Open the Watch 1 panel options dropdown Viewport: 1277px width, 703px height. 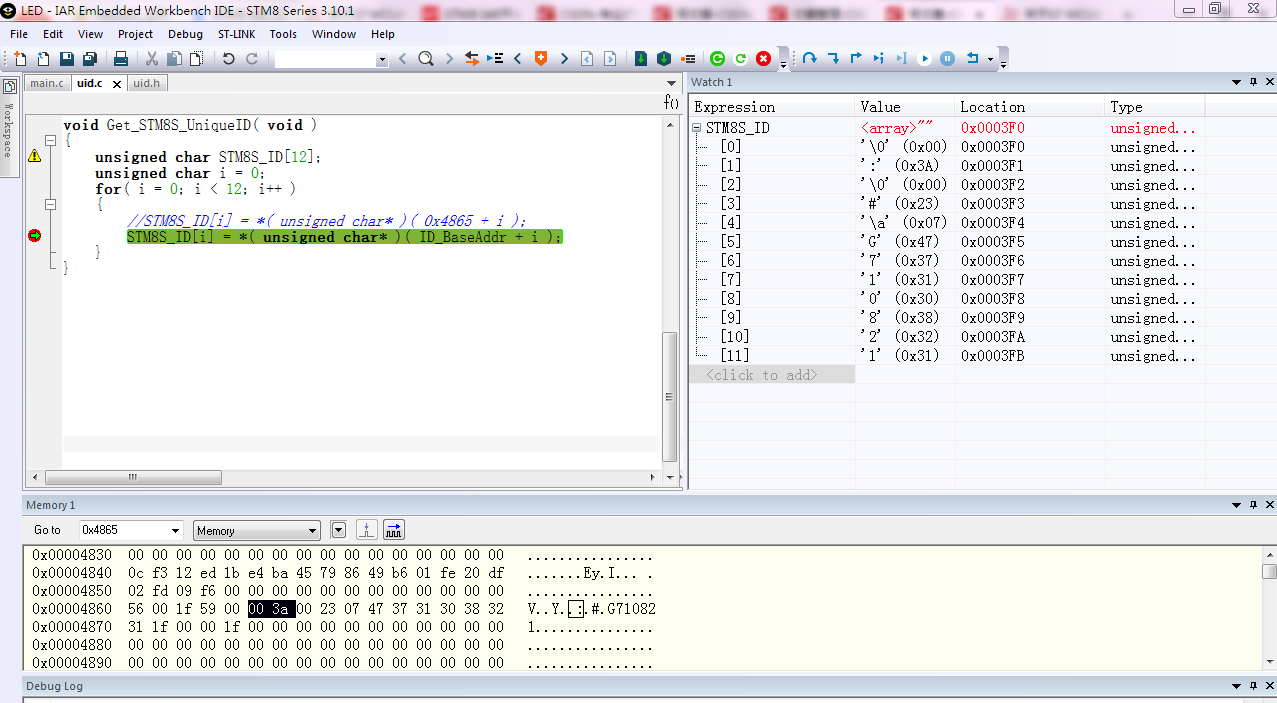[x=1236, y=82]
